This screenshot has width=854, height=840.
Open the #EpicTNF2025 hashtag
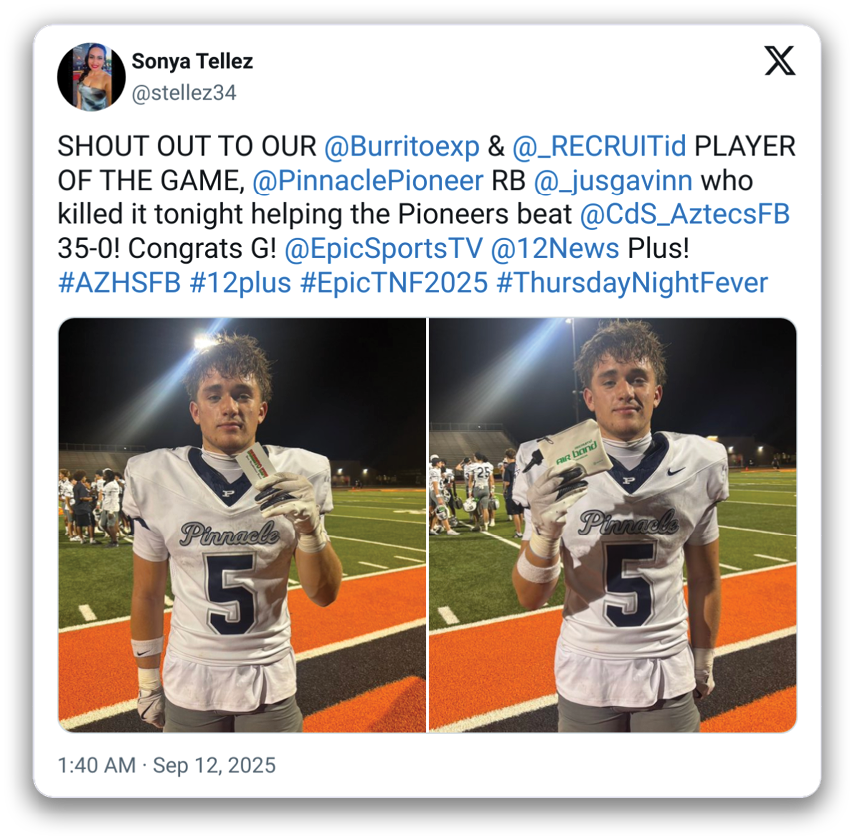(394, 283)
